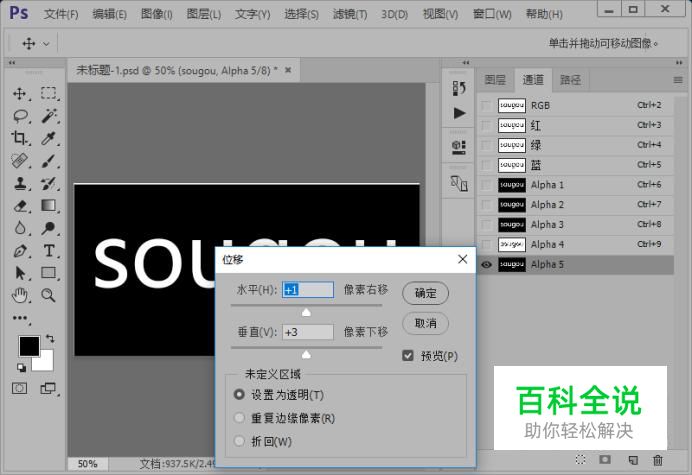
Task: Click 确定 in the 位移 dialog
Action: (x=425, y=293)
